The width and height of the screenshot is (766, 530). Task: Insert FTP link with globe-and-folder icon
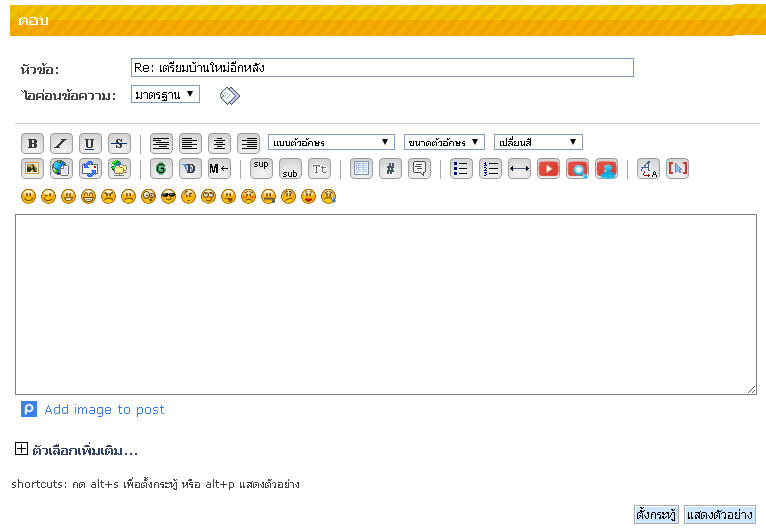point(119,169)
